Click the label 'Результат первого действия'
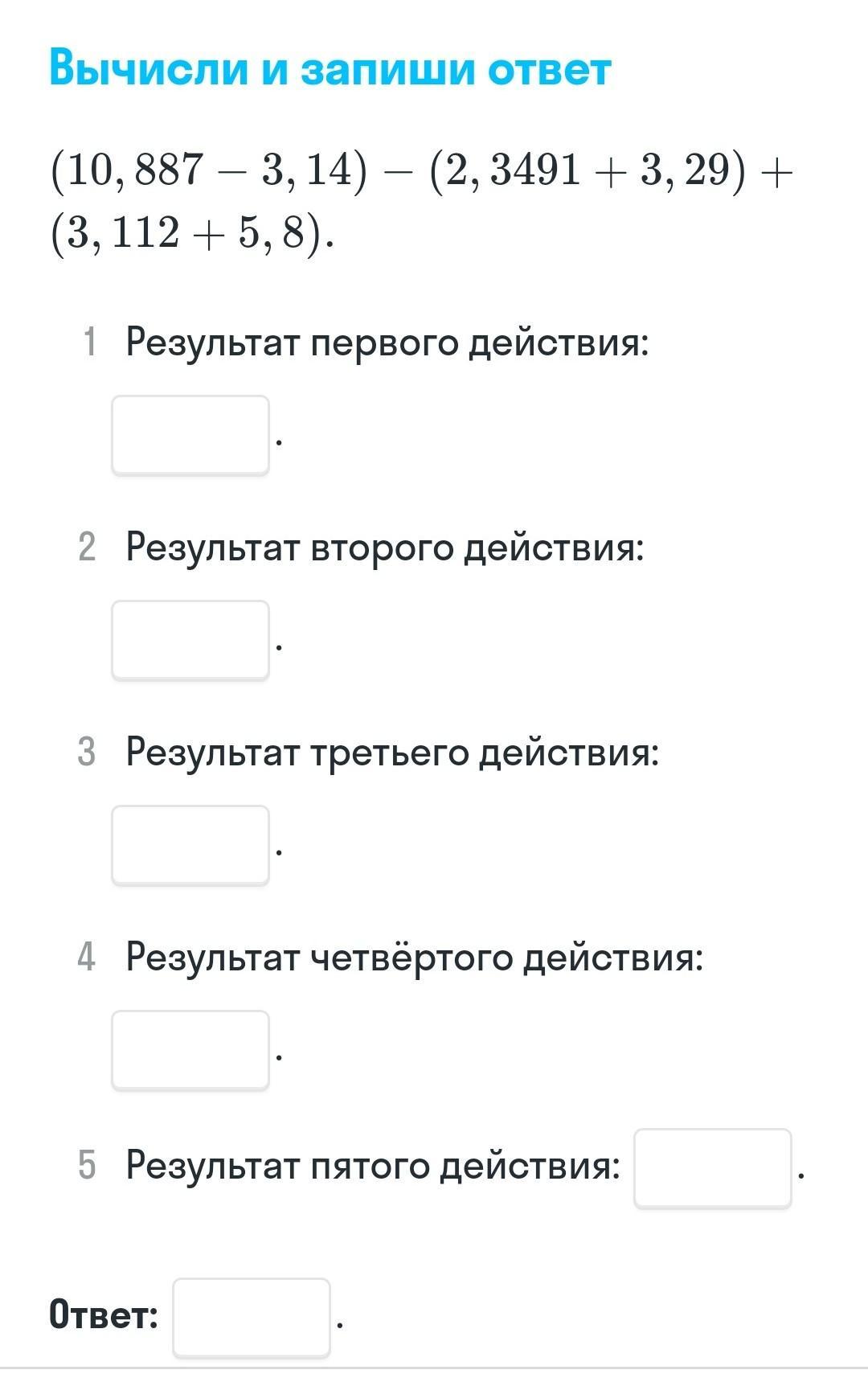868x1374 pixels. (x=387, y=342)
